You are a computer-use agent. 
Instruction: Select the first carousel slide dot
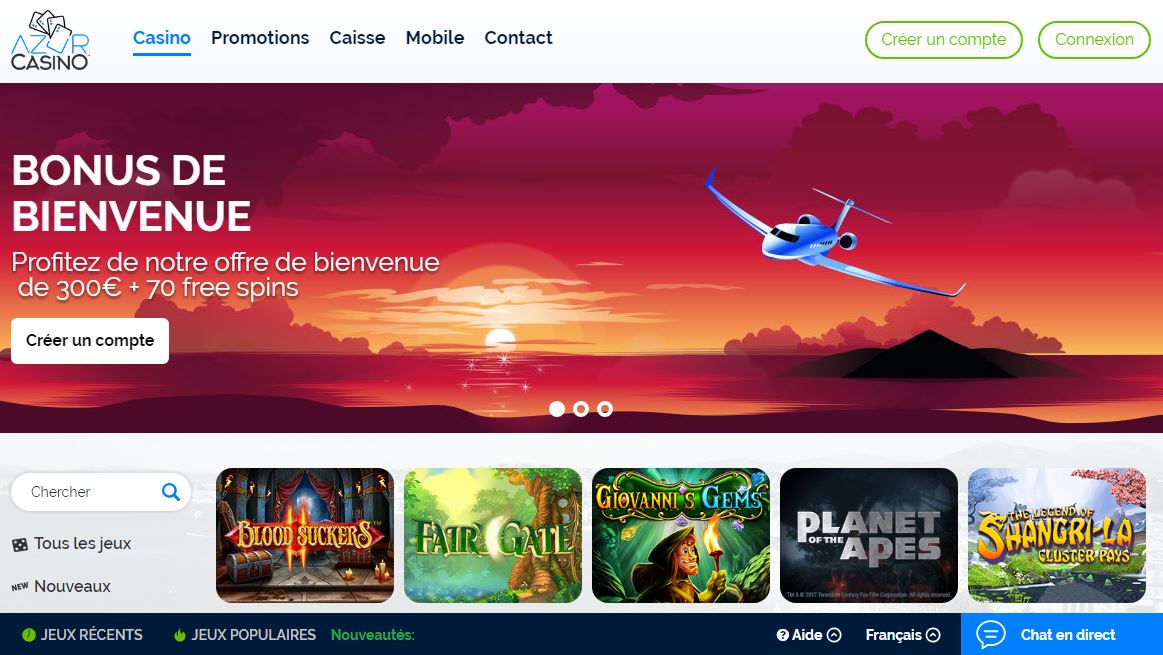coord(557,409)
